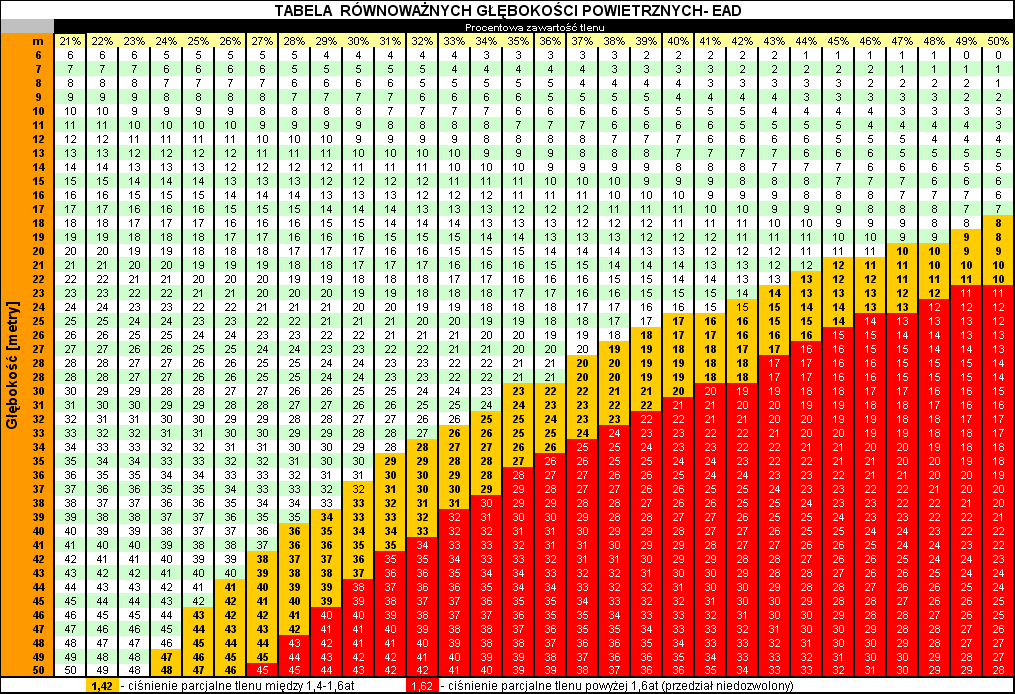Select the depth 40 row label
The image size is (1015, 694).
[x=38, y=529]
